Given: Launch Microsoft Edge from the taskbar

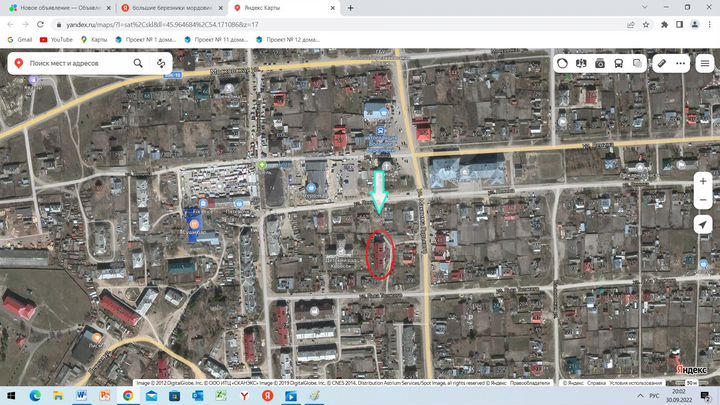Looking at the screenshot, I should click(x=35, y=396).
